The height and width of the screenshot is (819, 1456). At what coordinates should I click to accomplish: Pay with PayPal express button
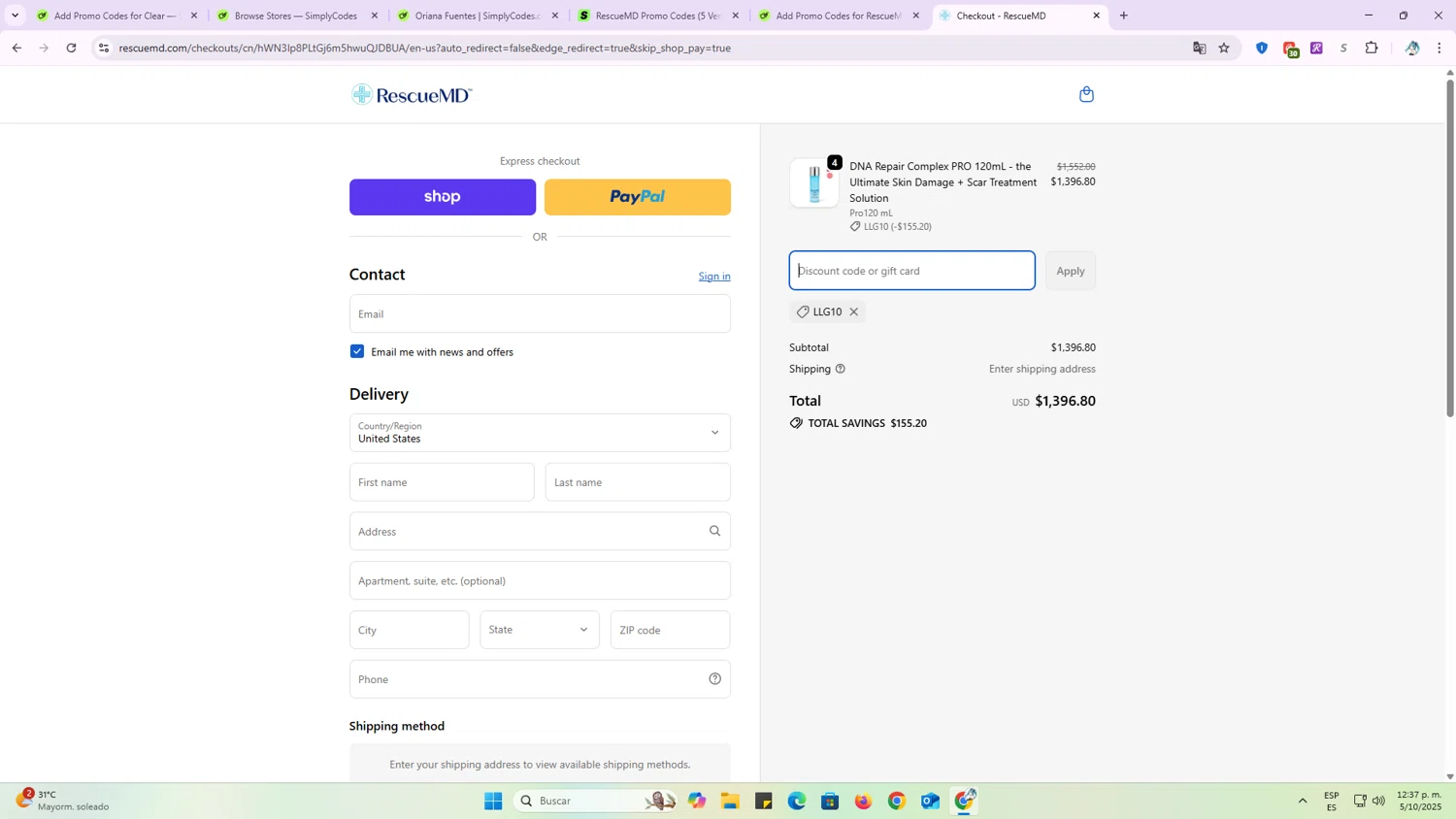tap(638, 197)
